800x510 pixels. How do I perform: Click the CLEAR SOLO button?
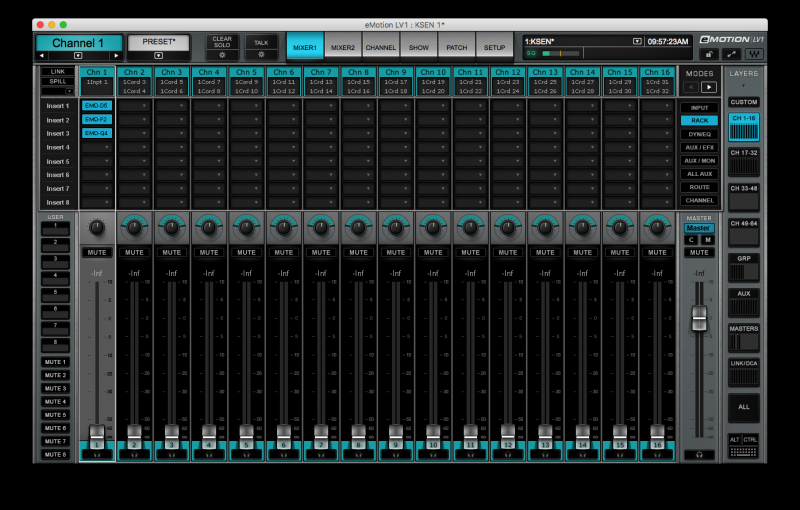point(222,42)
